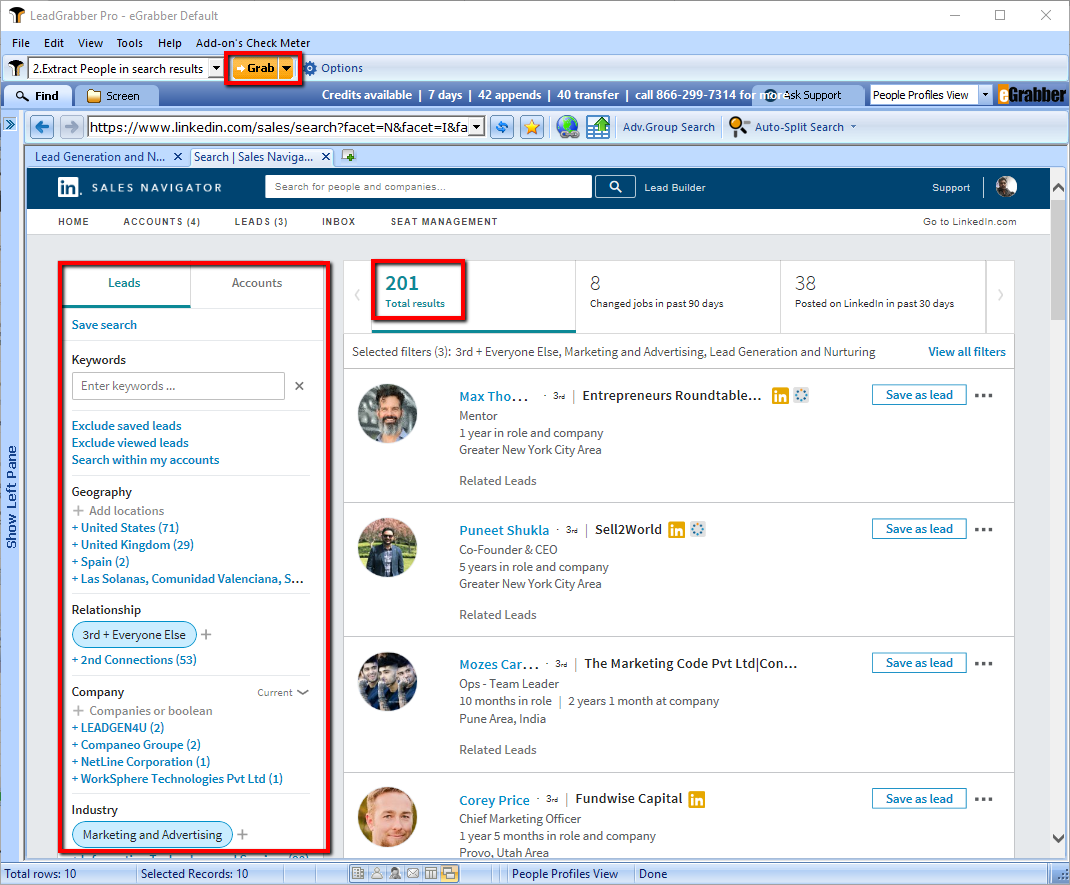Viewport: 1070px width, 885px height.
Task: Open the user profile avatar menu
Action: [1007, 186]
